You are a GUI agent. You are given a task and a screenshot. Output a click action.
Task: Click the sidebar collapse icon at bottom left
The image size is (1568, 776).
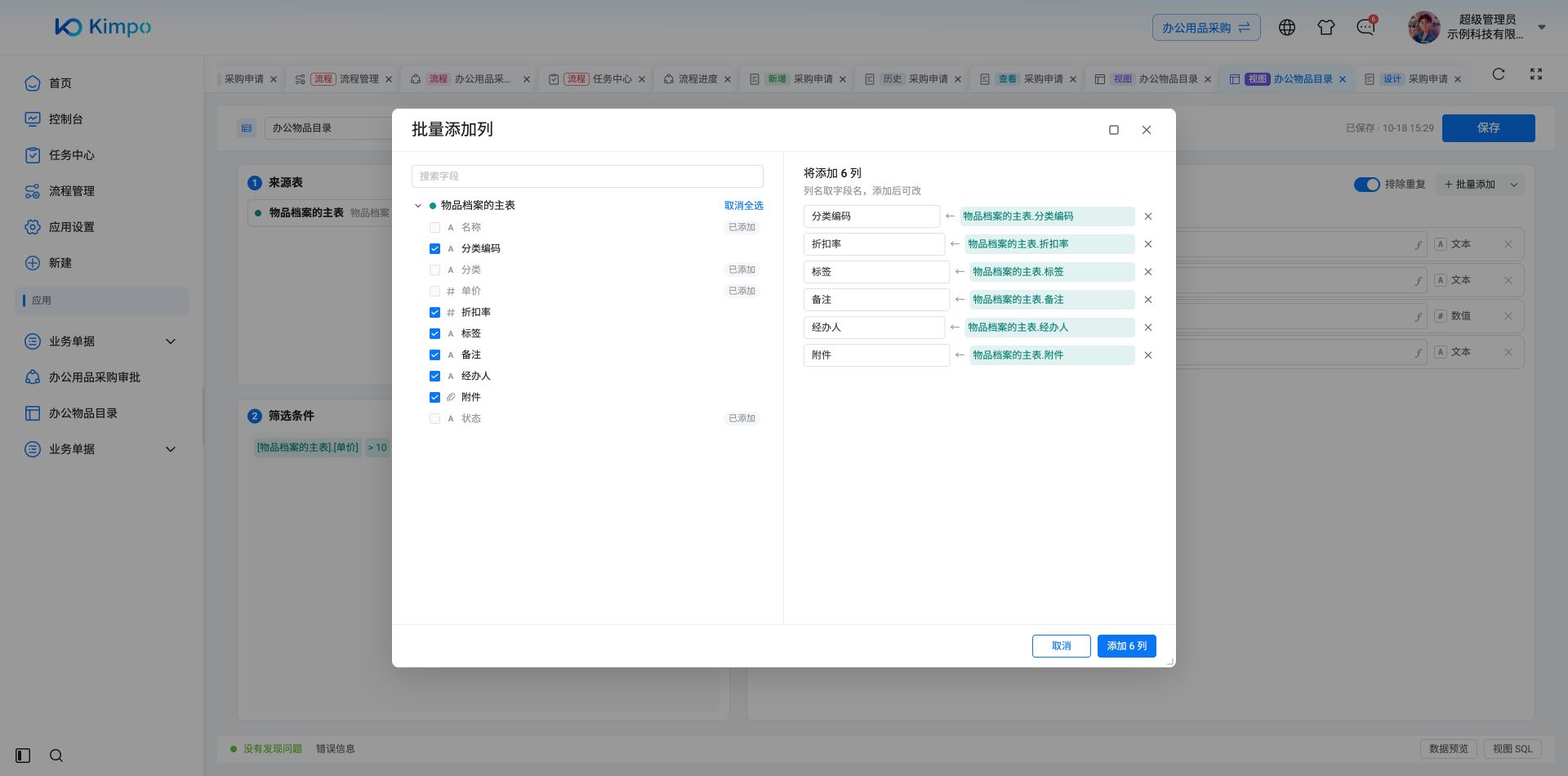pyautogui.click(x=23, y=756)
